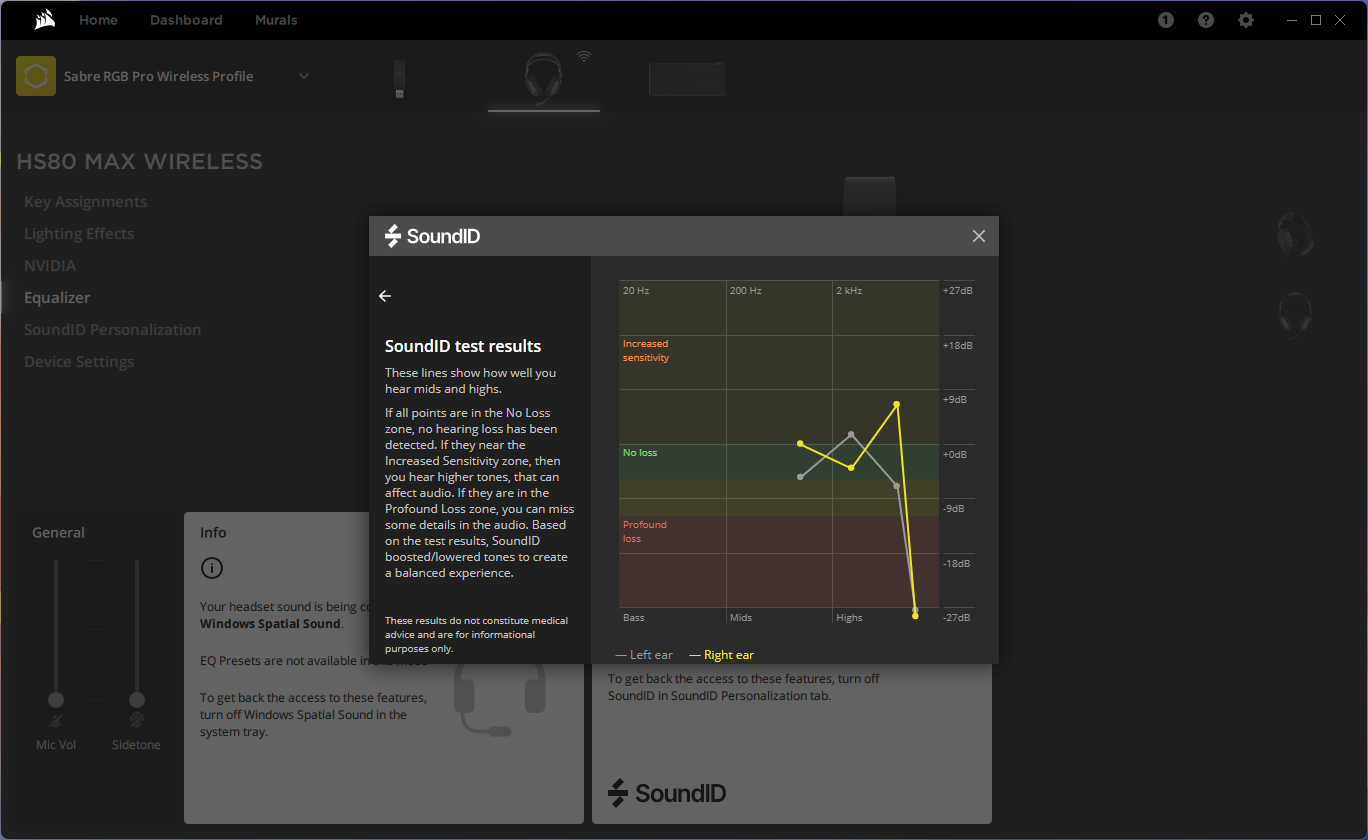Click the "Sidetone" label
This screenshot has width=1368, height=840.
136,745
